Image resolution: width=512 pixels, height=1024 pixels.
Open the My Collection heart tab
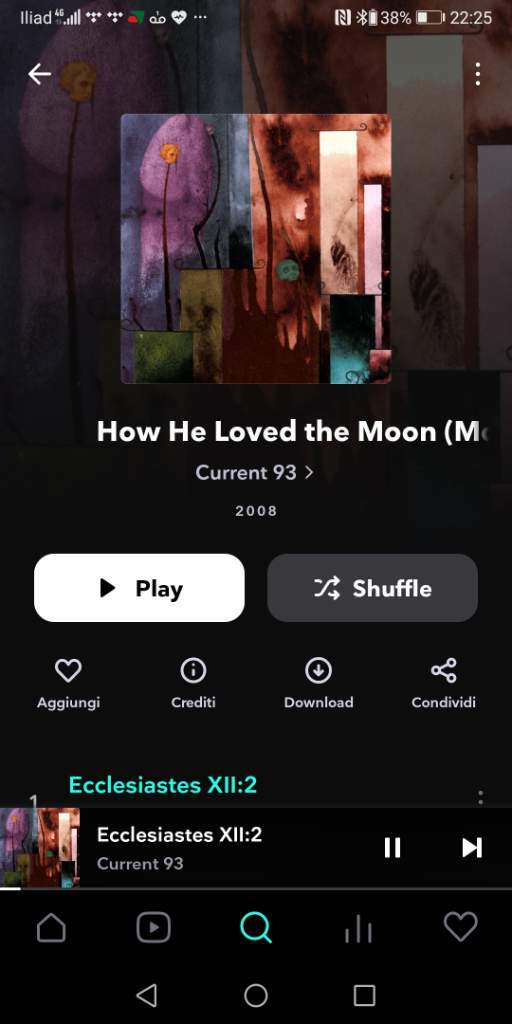tap(460, 927)
